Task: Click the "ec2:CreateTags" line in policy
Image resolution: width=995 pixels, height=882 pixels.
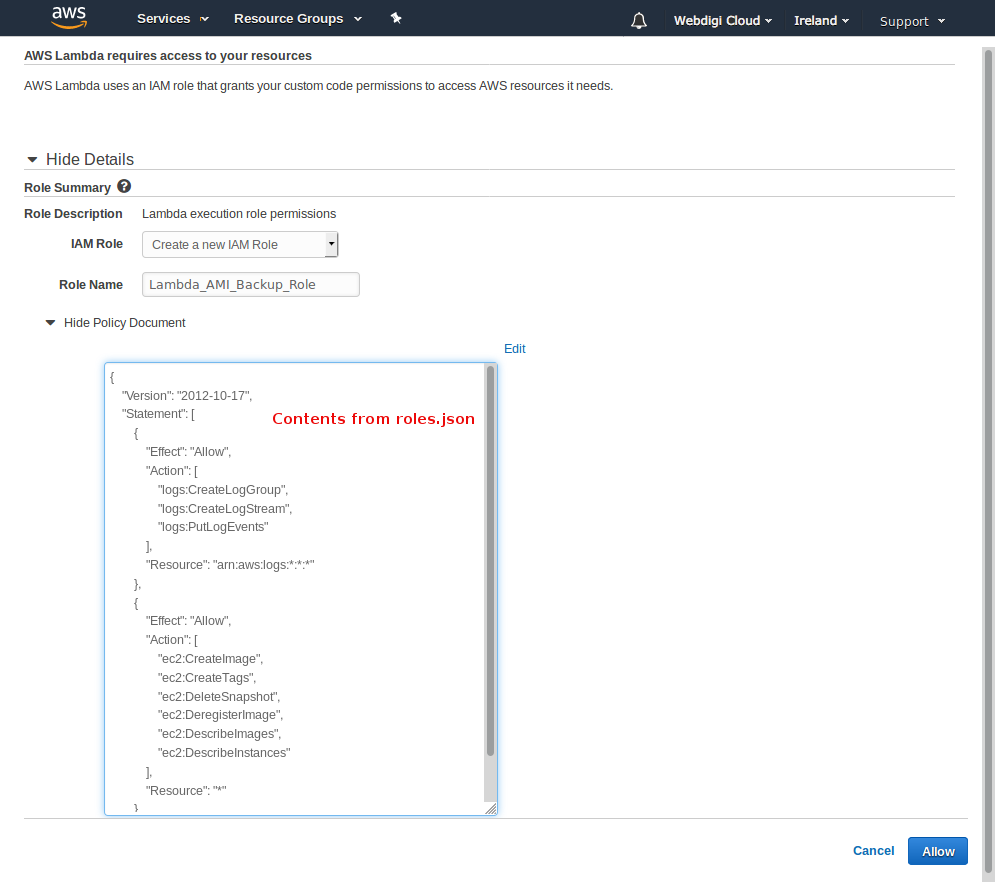Action: (x=207, y=678)
